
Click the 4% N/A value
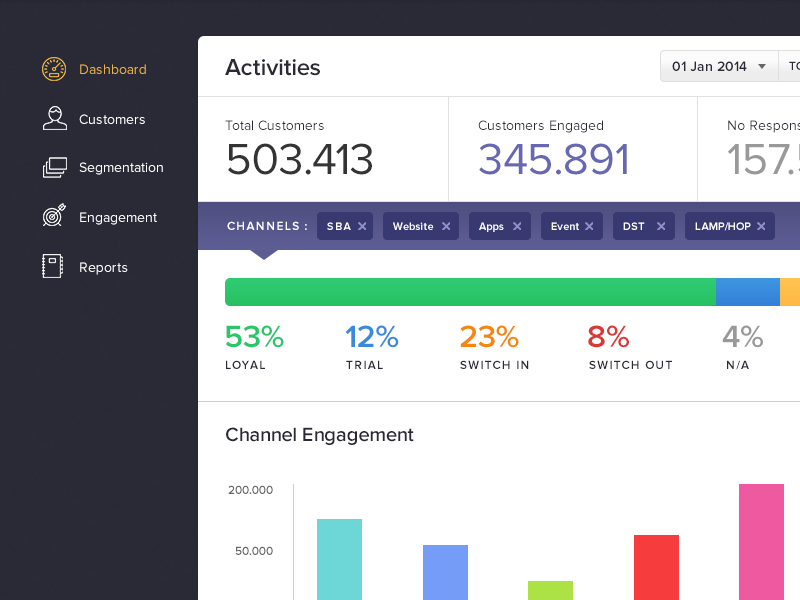click(743, 337)
